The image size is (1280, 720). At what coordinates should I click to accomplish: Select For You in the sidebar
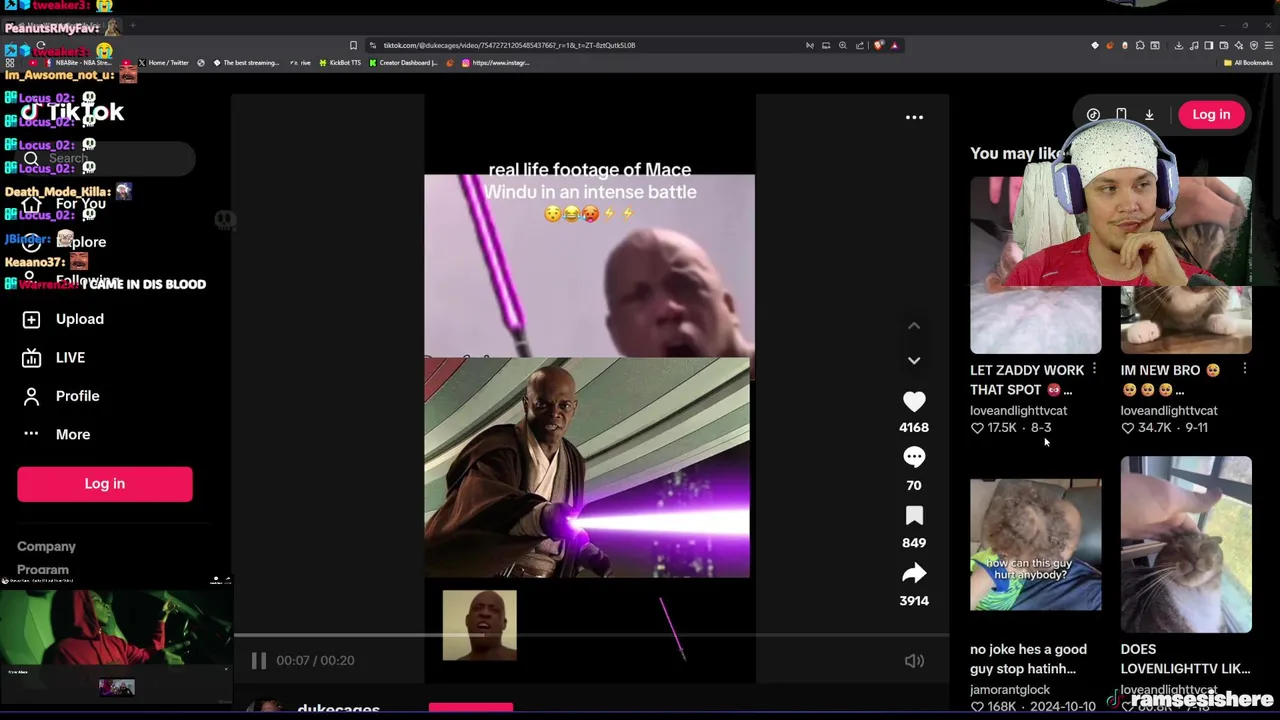pyautogui.click(x=81, y=204)
